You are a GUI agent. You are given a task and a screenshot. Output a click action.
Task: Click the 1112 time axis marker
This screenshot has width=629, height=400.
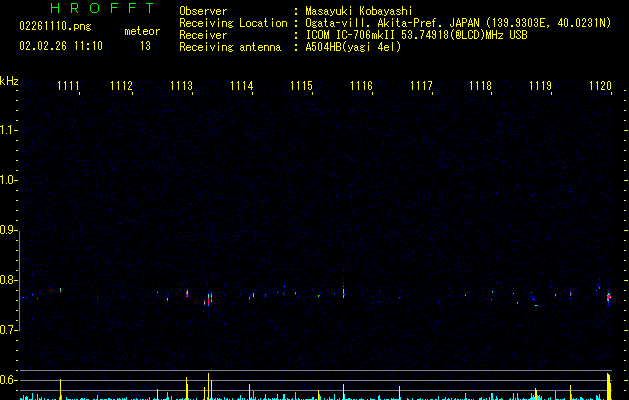[121, 86]
